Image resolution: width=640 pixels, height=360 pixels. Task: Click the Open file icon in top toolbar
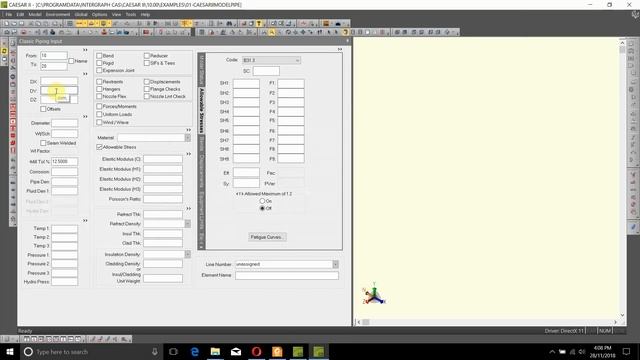(14, 24)
